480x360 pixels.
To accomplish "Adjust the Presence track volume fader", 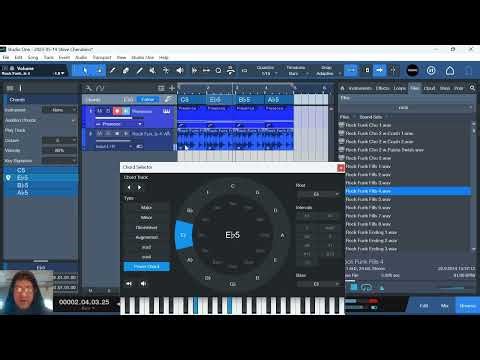I will click(x=119, y=118).
